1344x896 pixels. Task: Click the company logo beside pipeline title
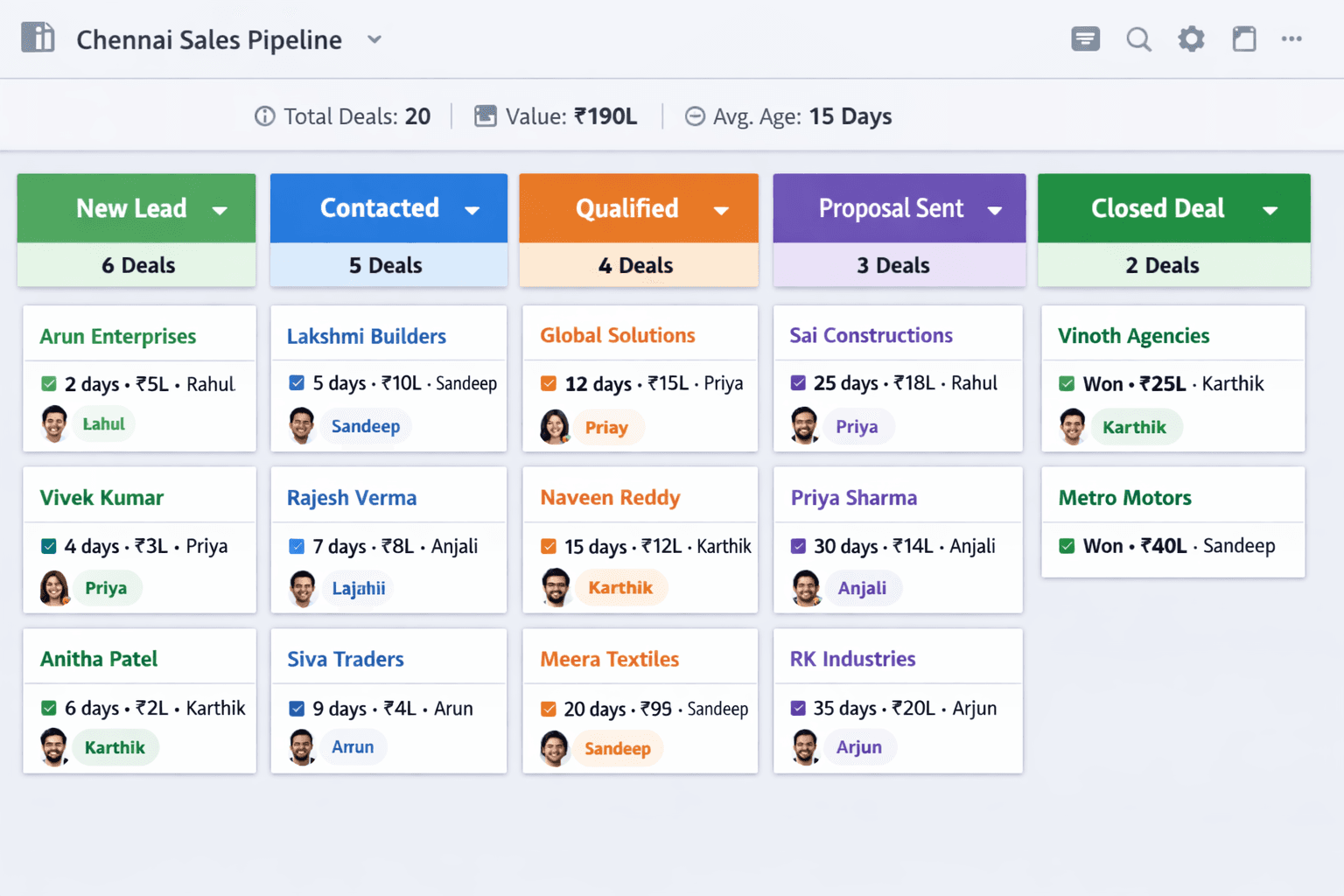tap(37, 38)
